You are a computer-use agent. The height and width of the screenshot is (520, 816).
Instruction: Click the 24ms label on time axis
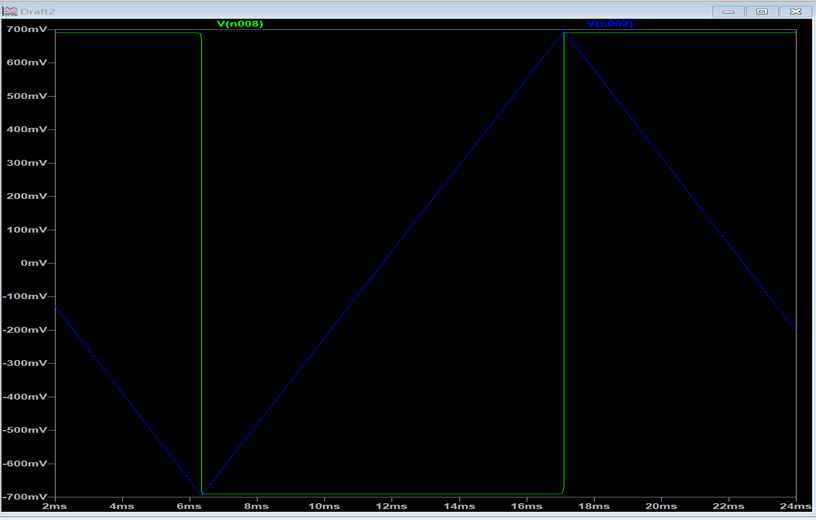pyautogui.click(x=795, y=507)
